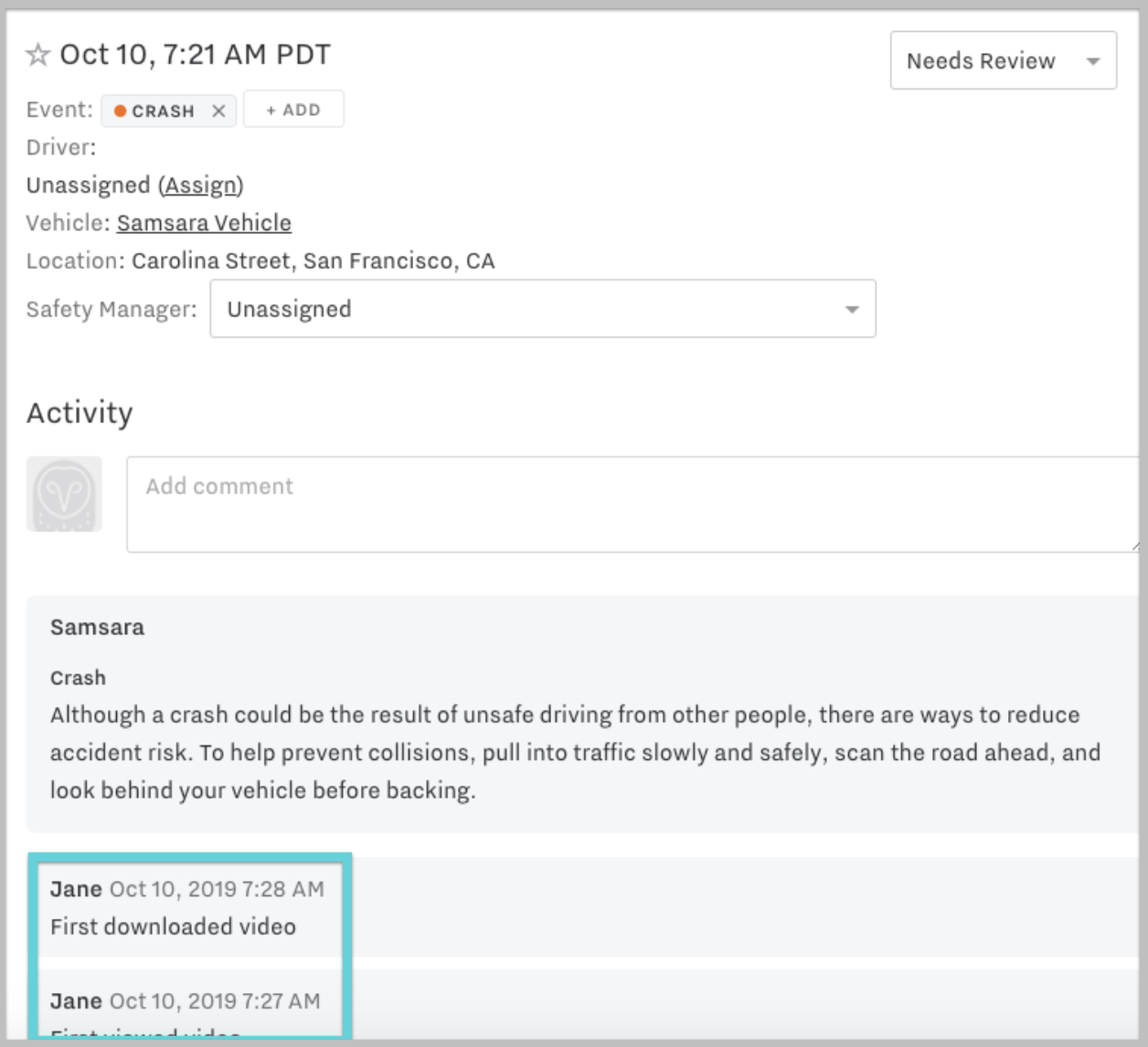
Task: Click the Assign driver link
Action: coord(200,185)
